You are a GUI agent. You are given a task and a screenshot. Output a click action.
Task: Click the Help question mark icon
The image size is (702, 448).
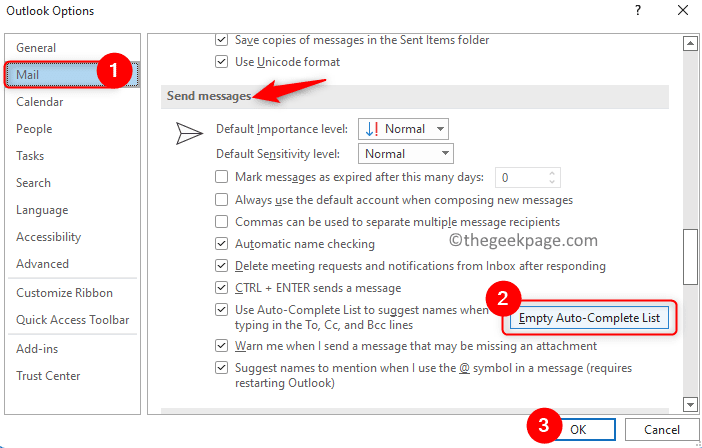pyautogui.click(x=638, y=10)
